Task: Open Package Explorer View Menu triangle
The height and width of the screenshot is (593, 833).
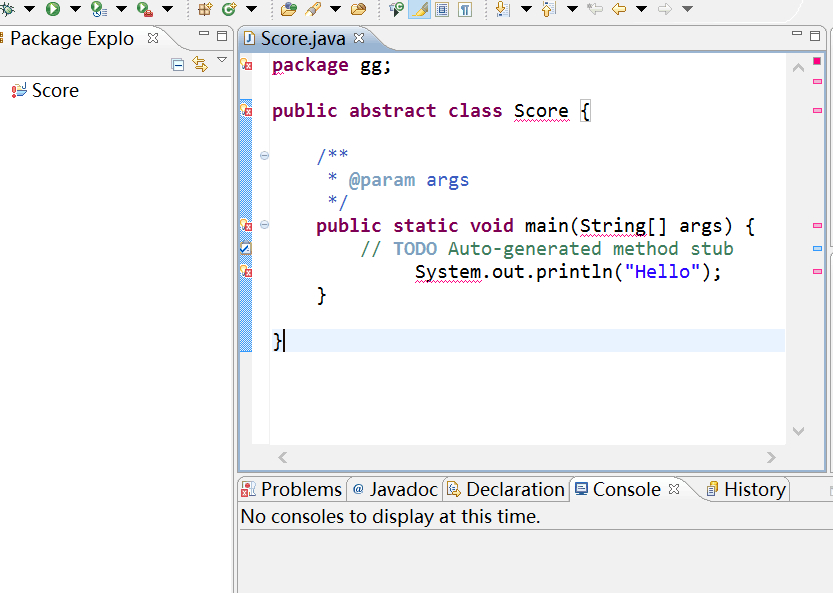Action: tap(222, 60)
